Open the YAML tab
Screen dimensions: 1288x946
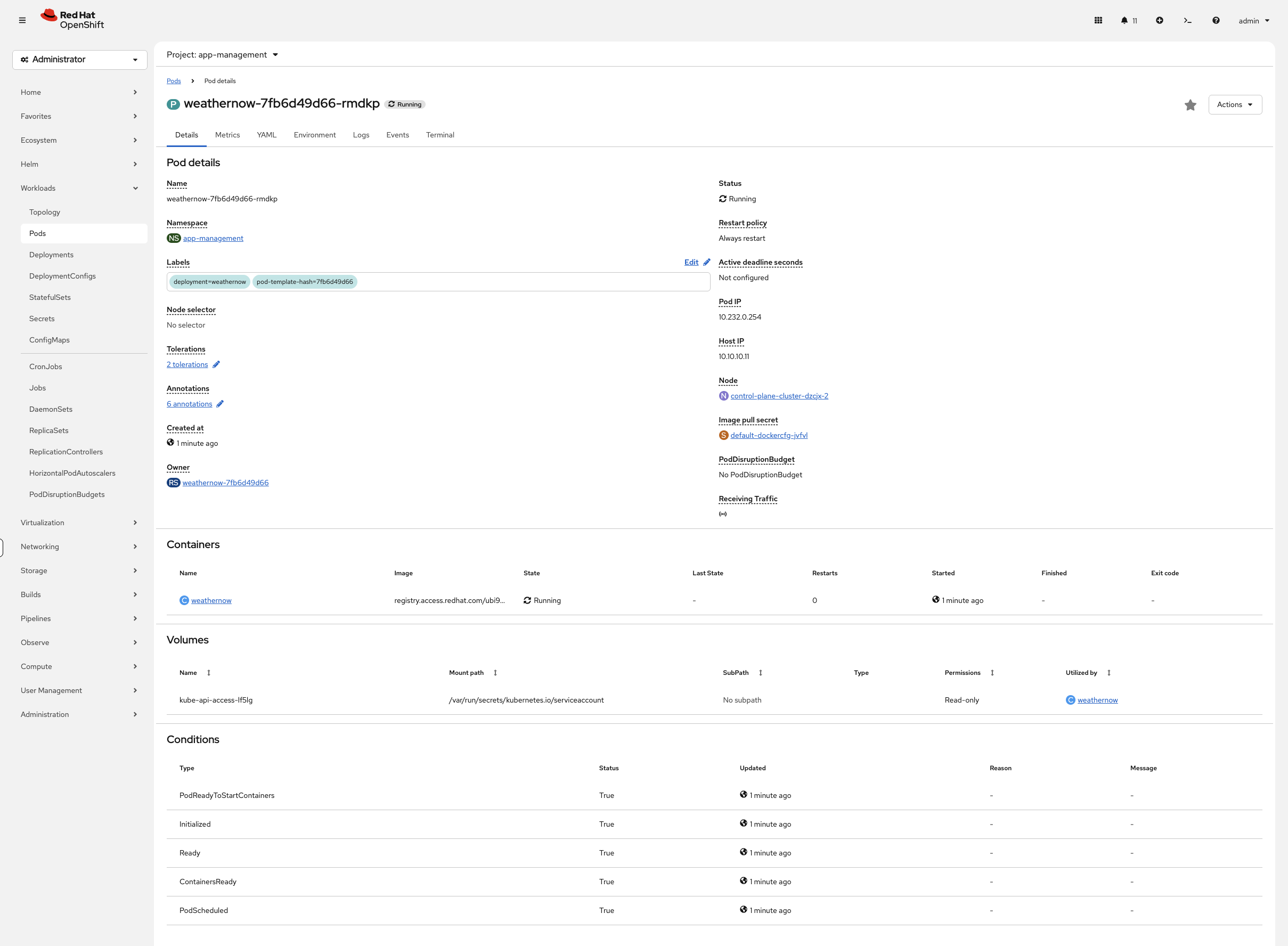point(266,135)
